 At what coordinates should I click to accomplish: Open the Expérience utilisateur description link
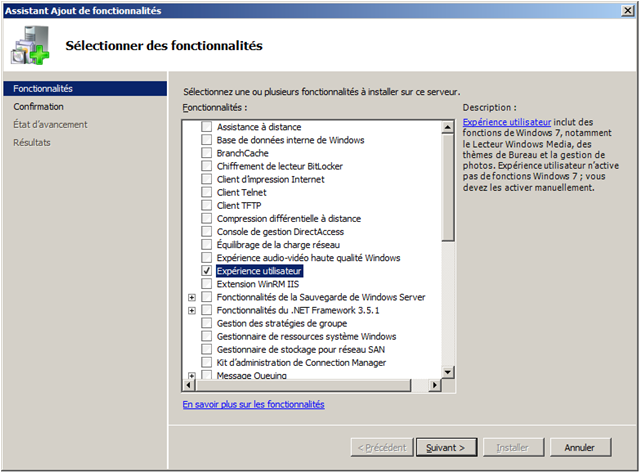(507, 122)
